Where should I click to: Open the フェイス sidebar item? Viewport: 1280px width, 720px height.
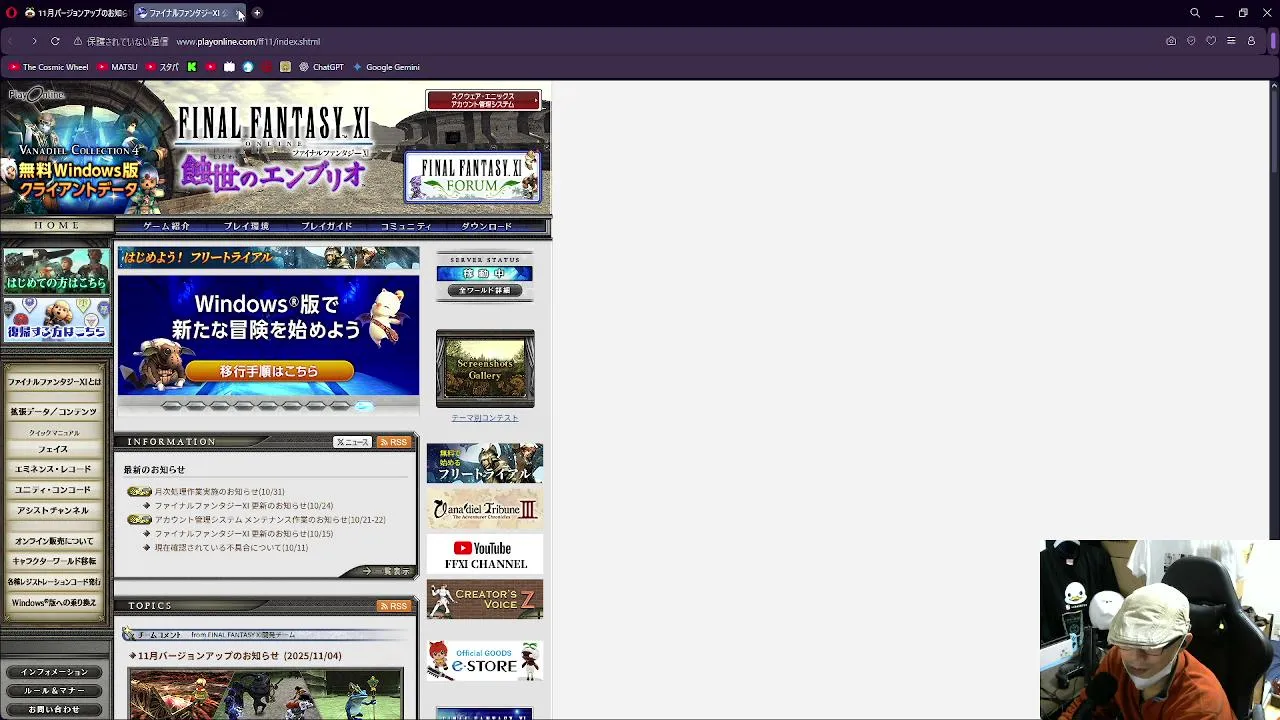click(53, 449)
